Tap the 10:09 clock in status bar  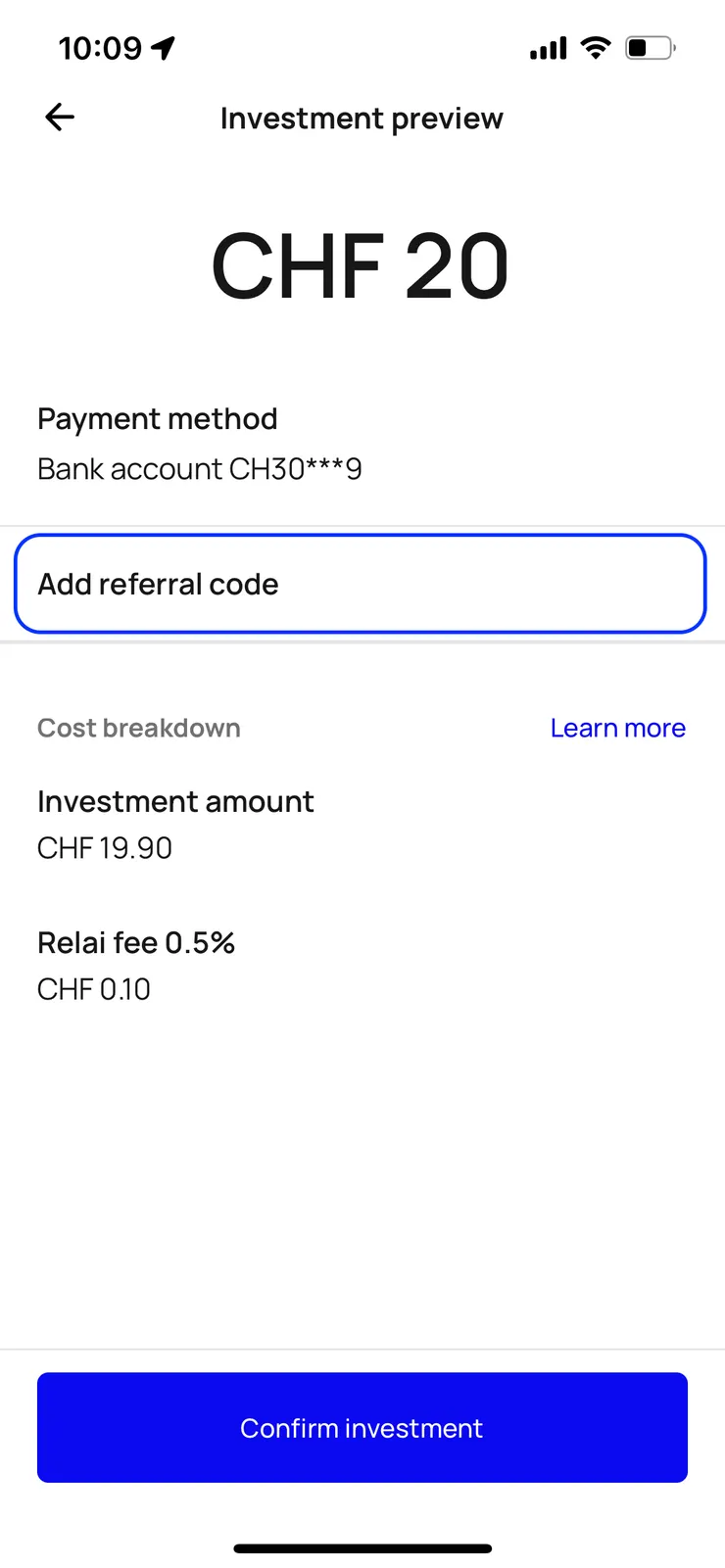[x=100, y=48]
